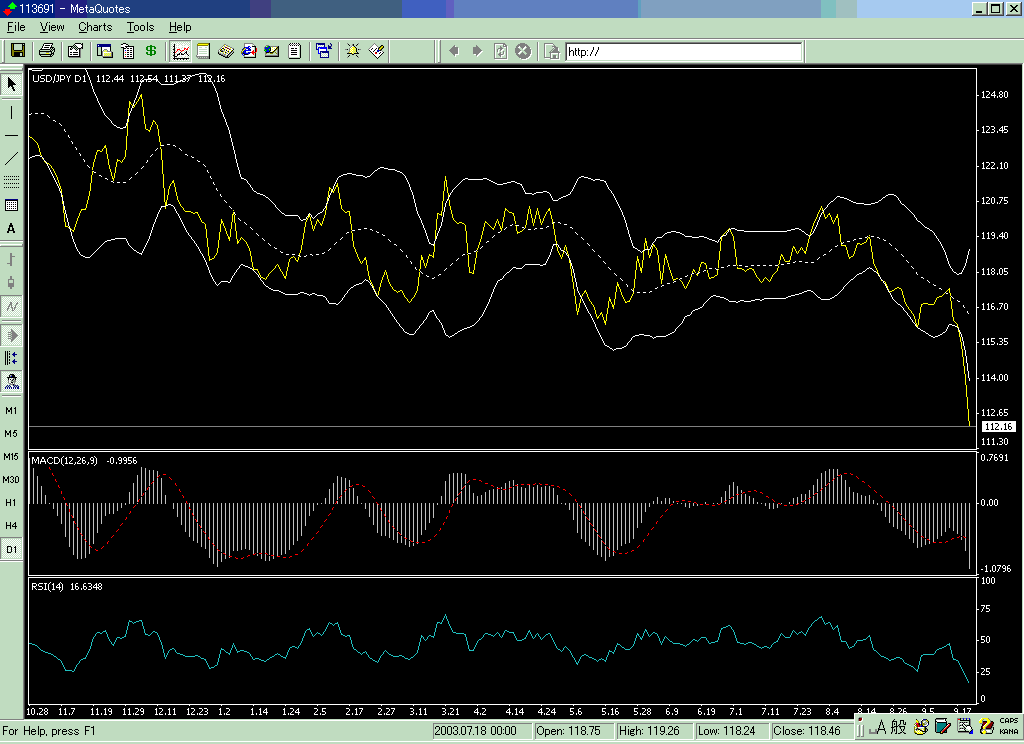Screen dimensions: 1024x744
Task: Select the diagonal trendline tool
Action: click(x=12, y=158)
